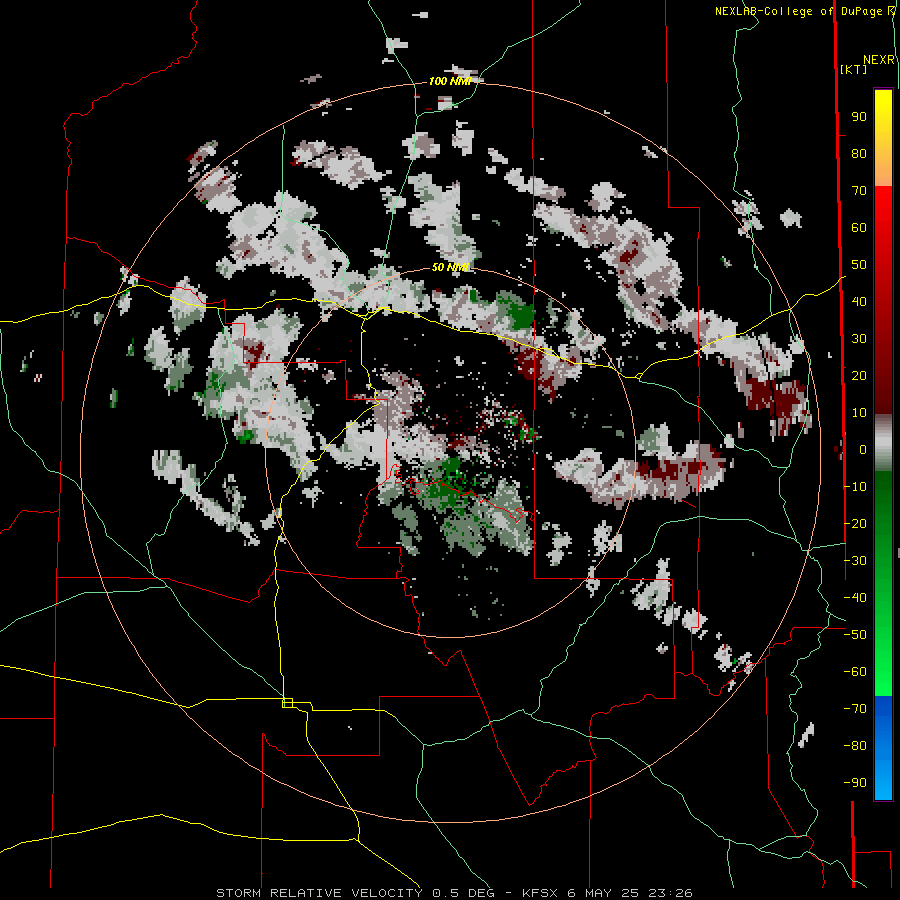
Task: Click the "-30" value on velocity scale
Action: tap(855, 561)
